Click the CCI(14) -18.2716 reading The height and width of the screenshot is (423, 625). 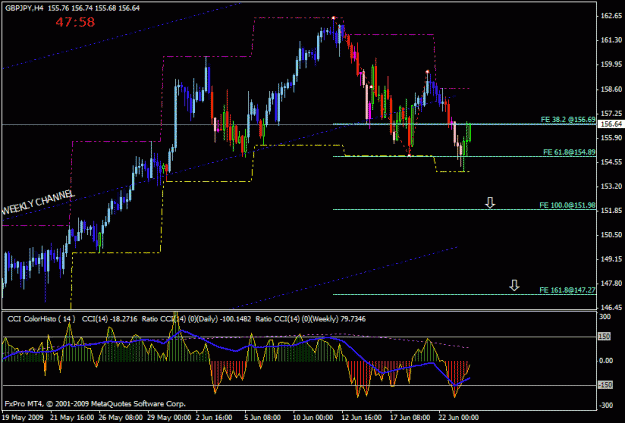[x=110, y=319]
